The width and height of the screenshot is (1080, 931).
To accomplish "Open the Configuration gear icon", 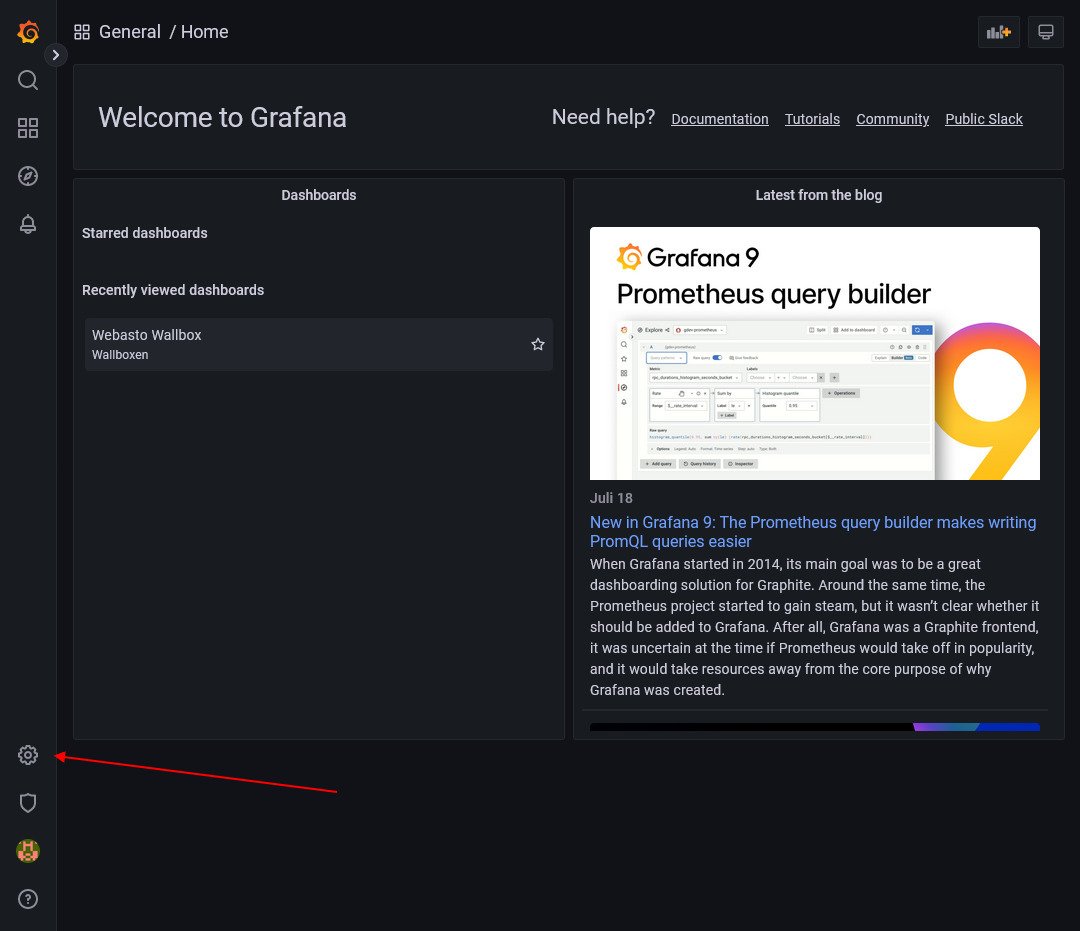I will tap(28, 755).
